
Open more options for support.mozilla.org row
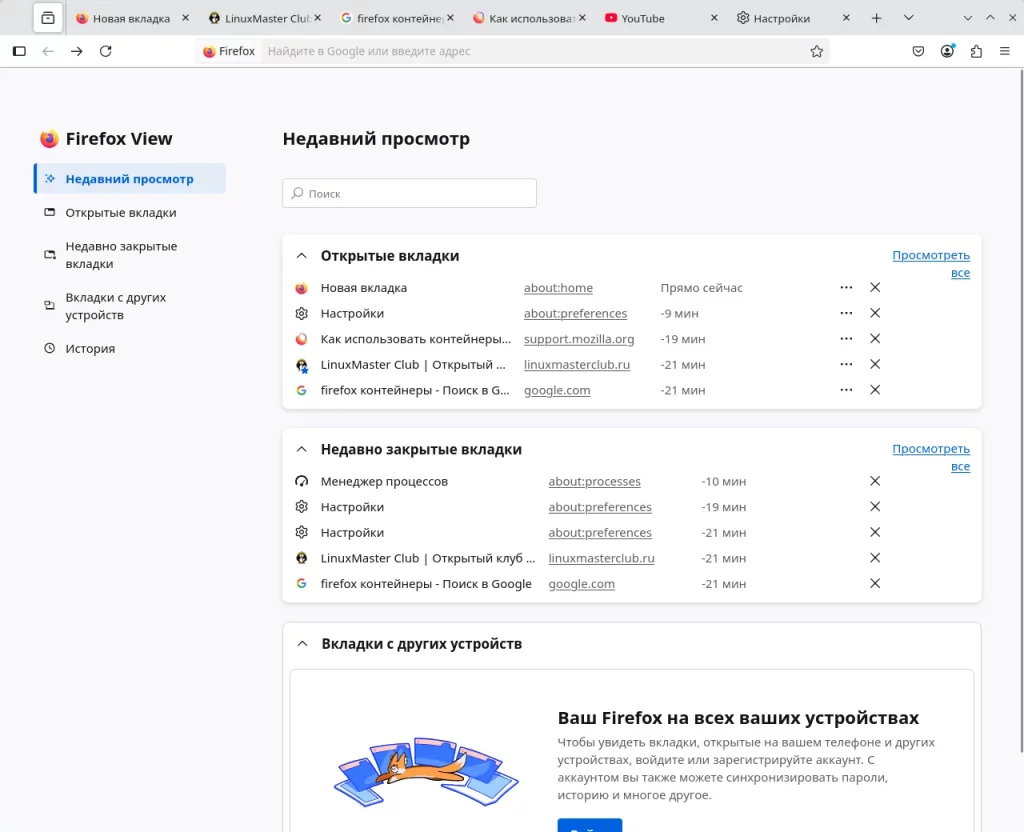846,338
